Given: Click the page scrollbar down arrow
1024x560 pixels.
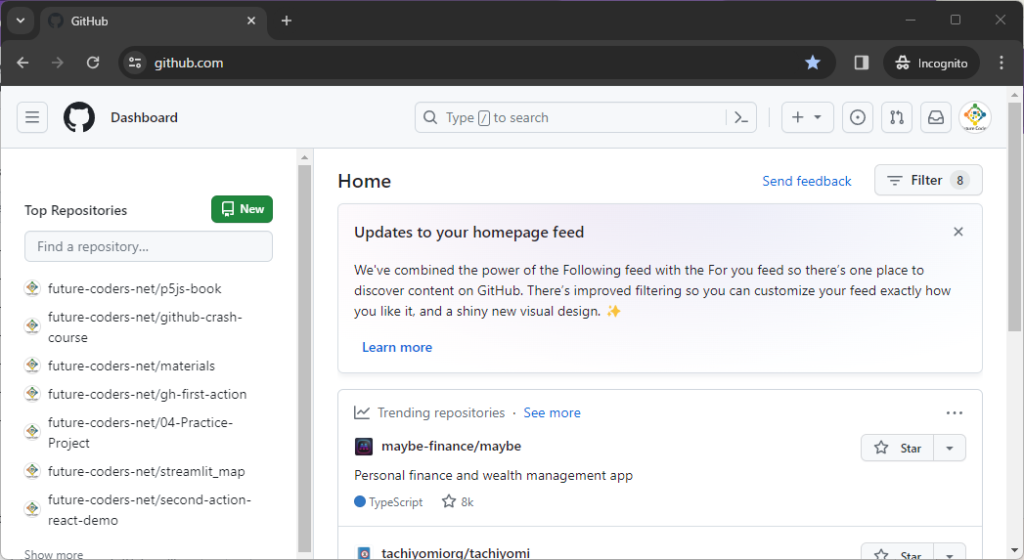Looking at the screenshot, I should [1014, 551].
